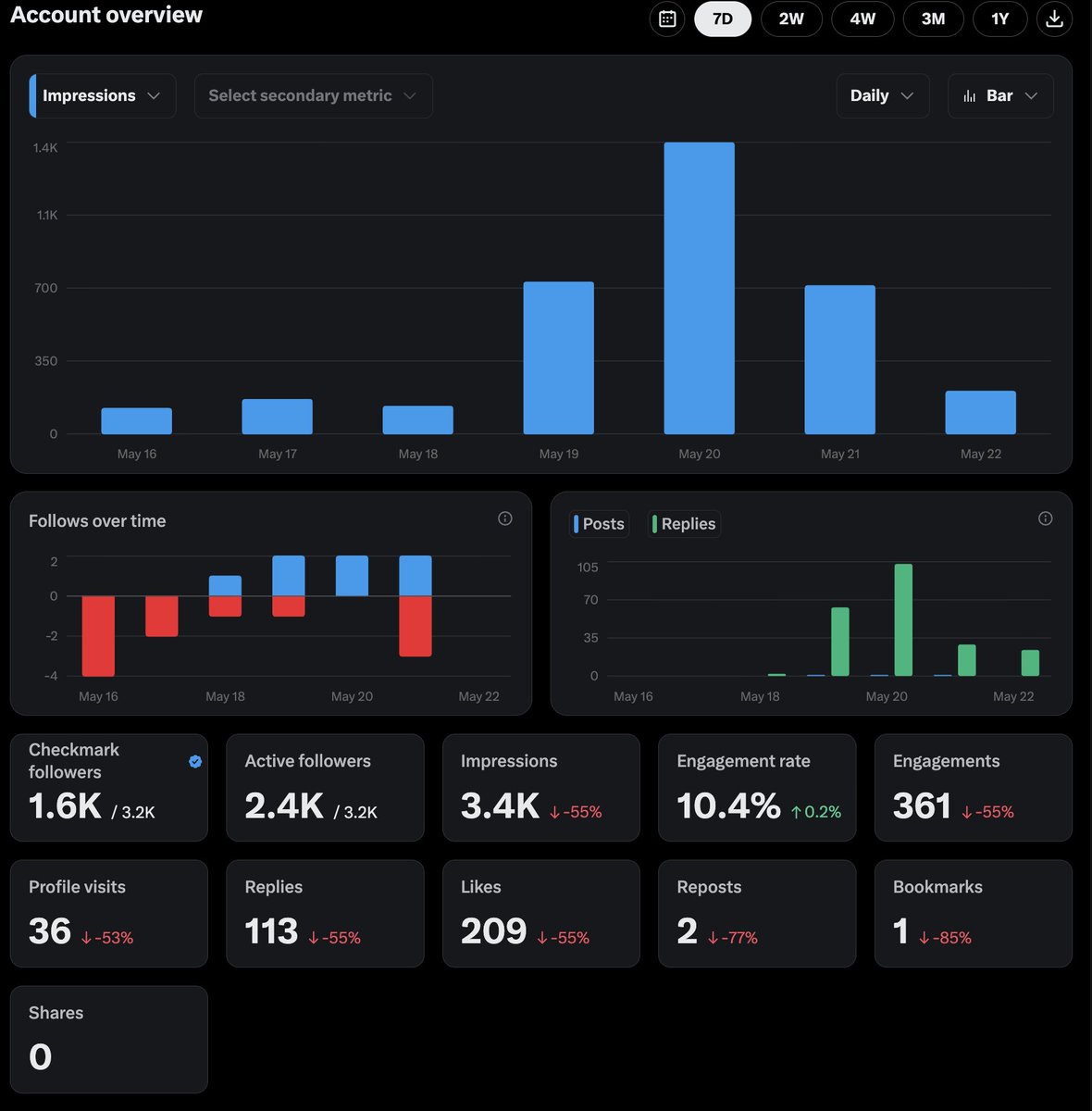Click the Follows over time title

(97, 521)
